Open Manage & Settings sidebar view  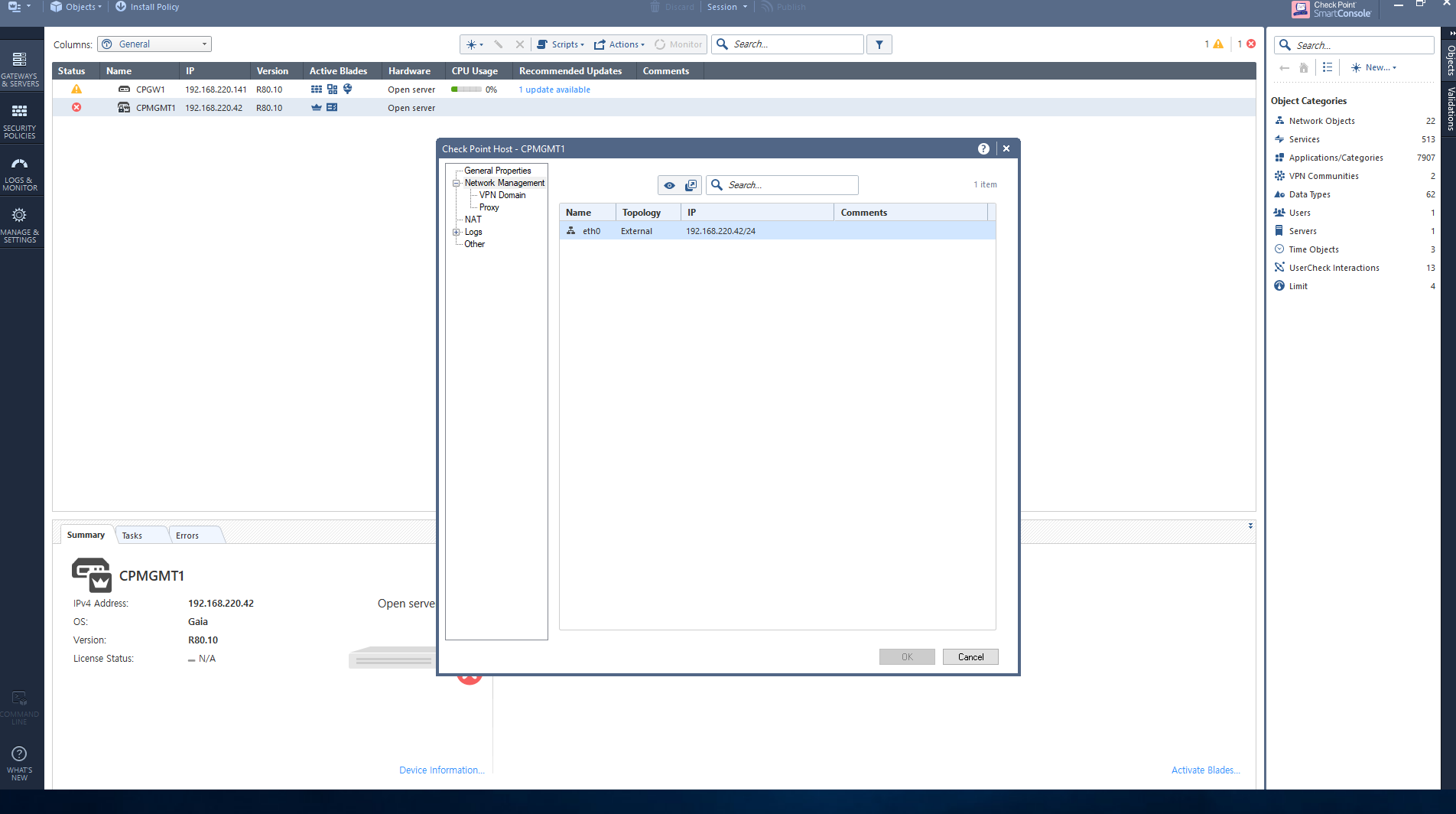click(20, 225)
